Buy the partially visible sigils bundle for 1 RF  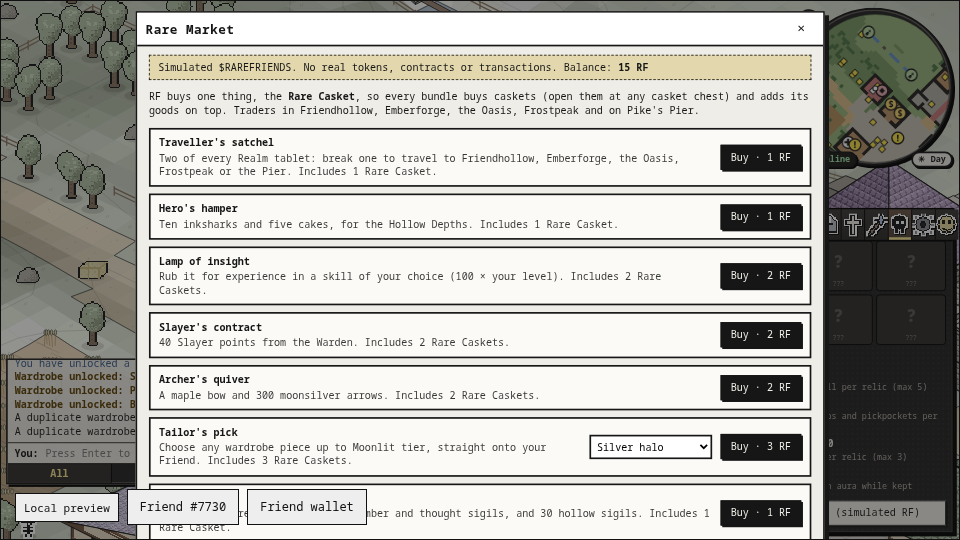(x=761, y=513)
